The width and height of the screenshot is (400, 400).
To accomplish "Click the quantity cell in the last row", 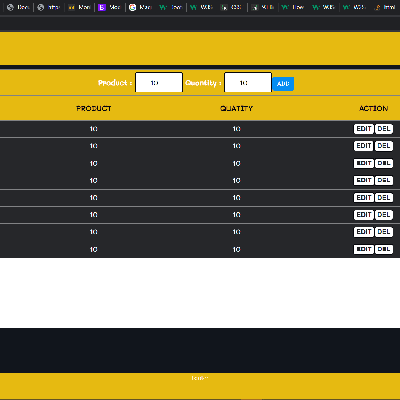I will (x=236, y=249).
